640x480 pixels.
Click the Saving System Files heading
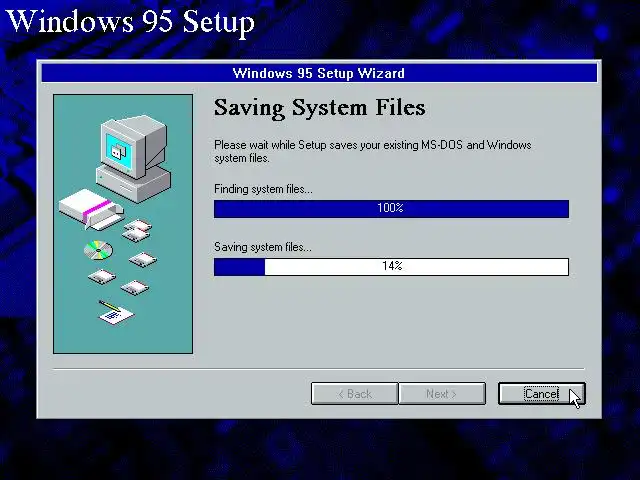(319, 108)
